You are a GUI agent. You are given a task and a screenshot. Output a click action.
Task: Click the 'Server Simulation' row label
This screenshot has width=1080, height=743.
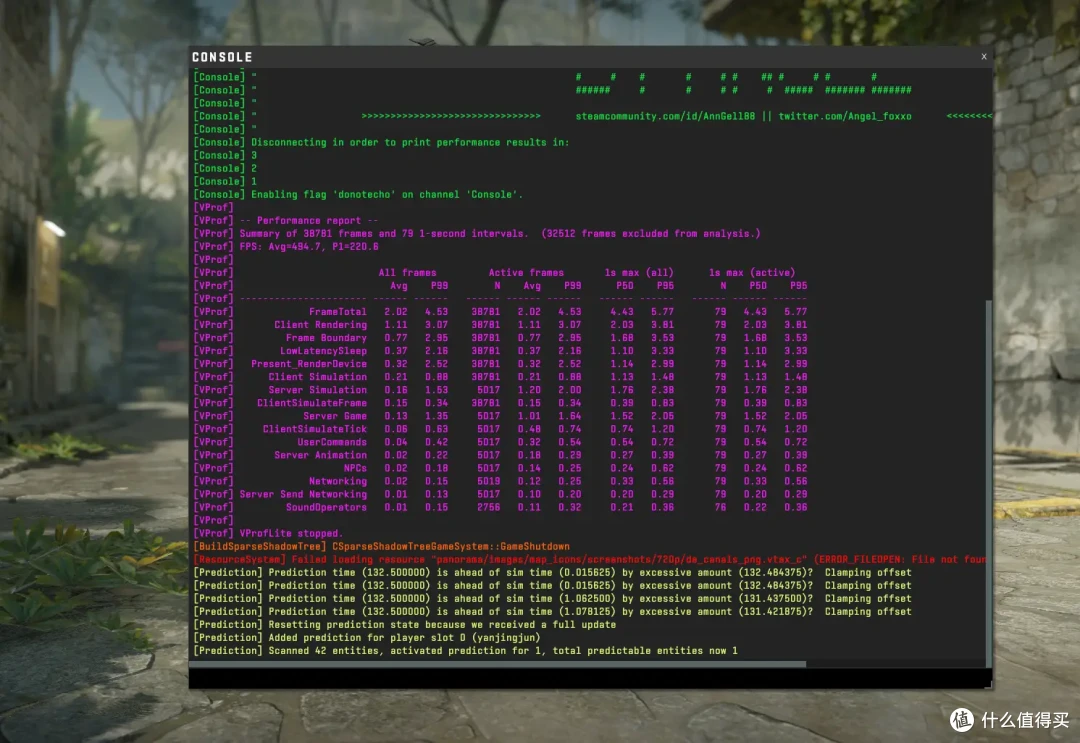(x=318, y=390)
